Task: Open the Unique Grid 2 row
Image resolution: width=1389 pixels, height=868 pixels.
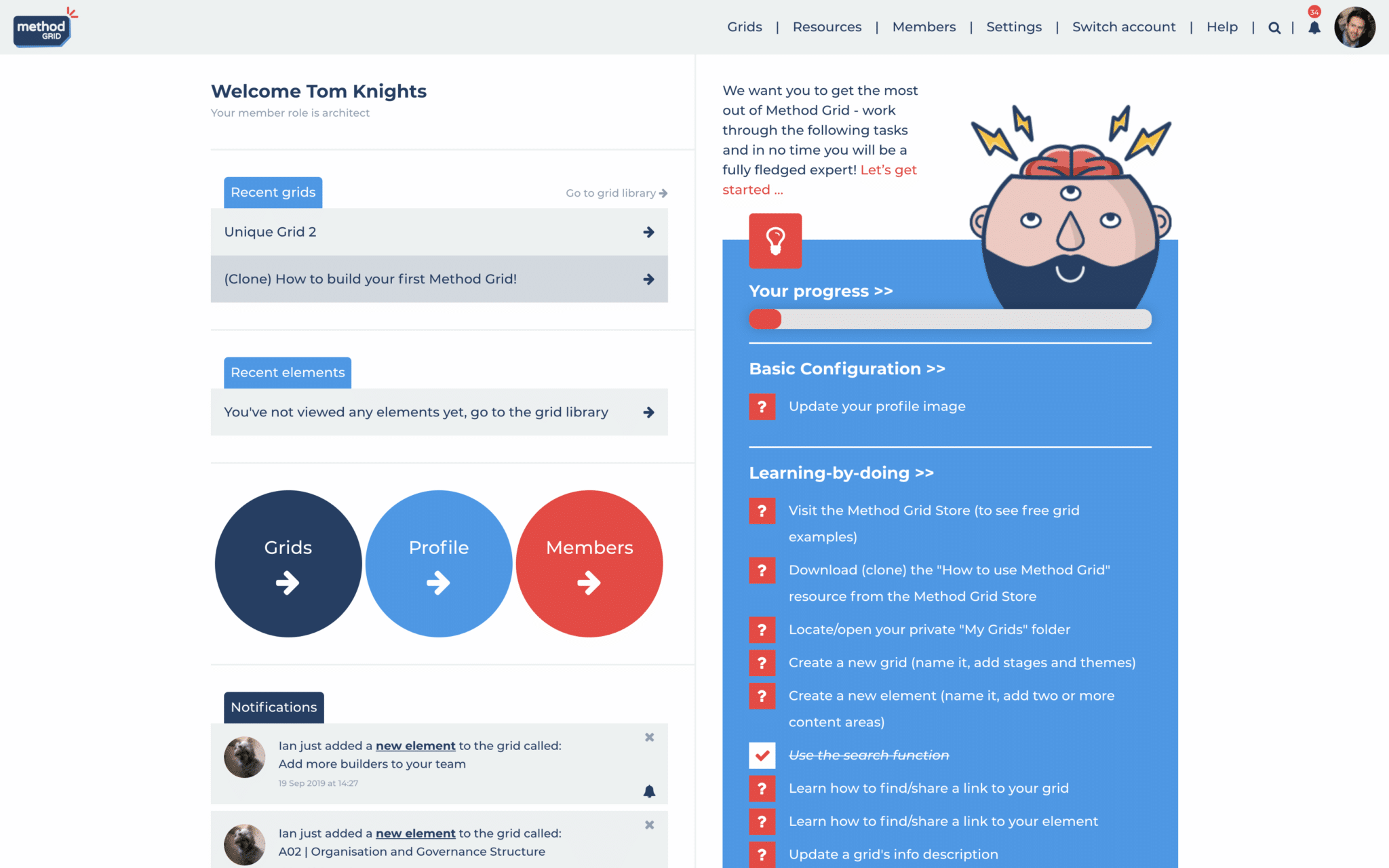Action: click(439, 232)
